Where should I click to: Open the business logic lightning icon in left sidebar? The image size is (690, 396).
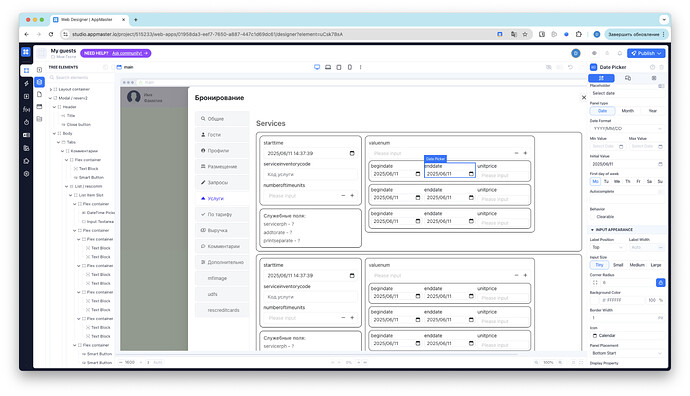(26, 83)
